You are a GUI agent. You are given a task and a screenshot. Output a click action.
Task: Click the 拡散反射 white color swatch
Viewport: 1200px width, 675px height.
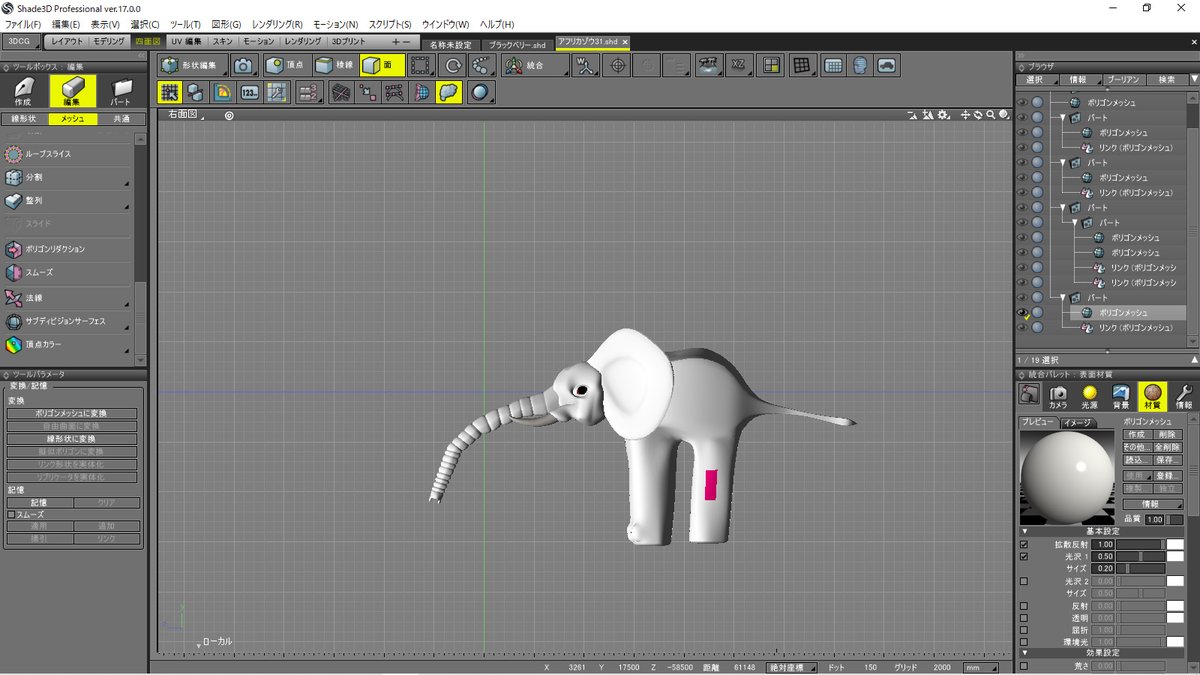click(x=1176, y=545)
